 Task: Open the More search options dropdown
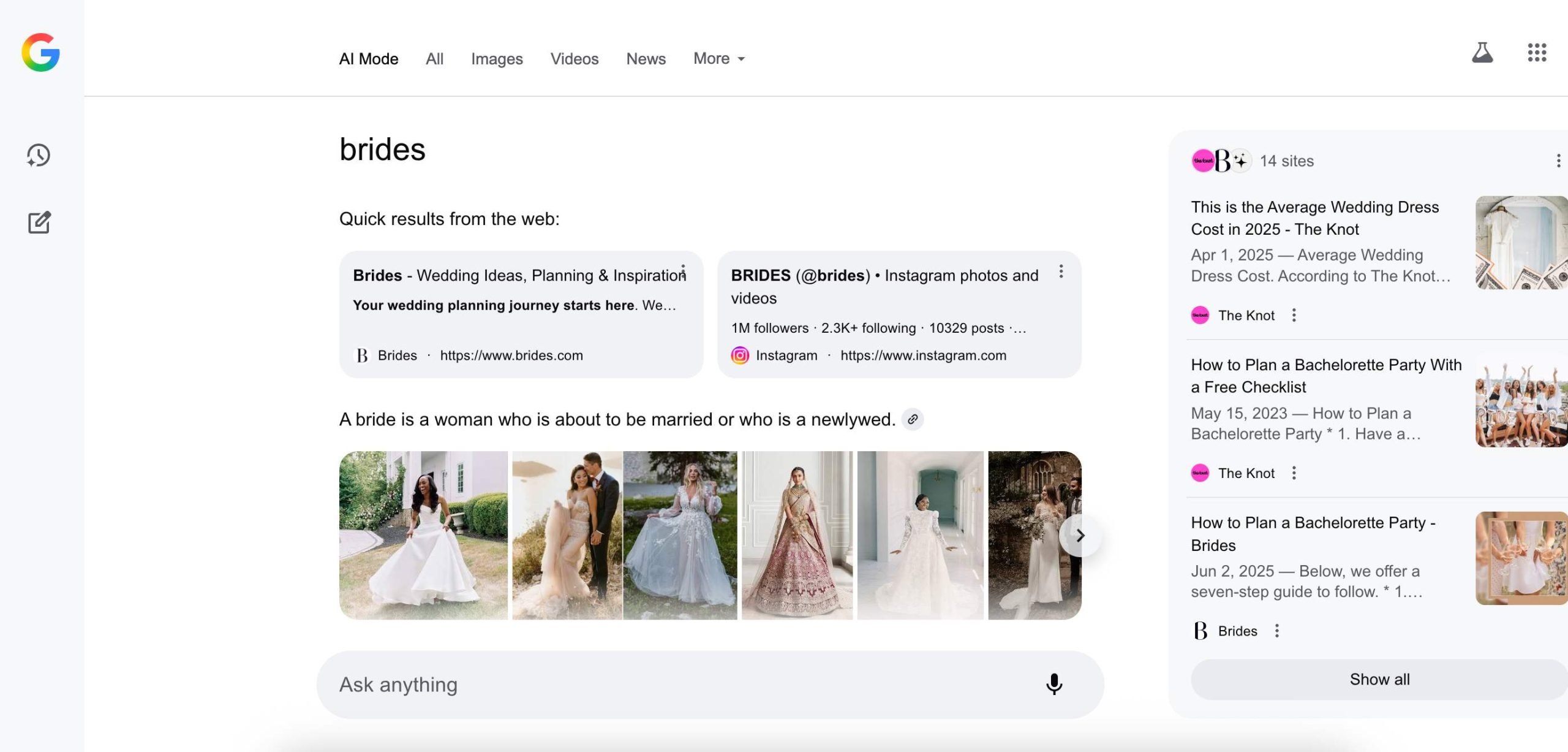pyautogui.click(x=718, y=58)
